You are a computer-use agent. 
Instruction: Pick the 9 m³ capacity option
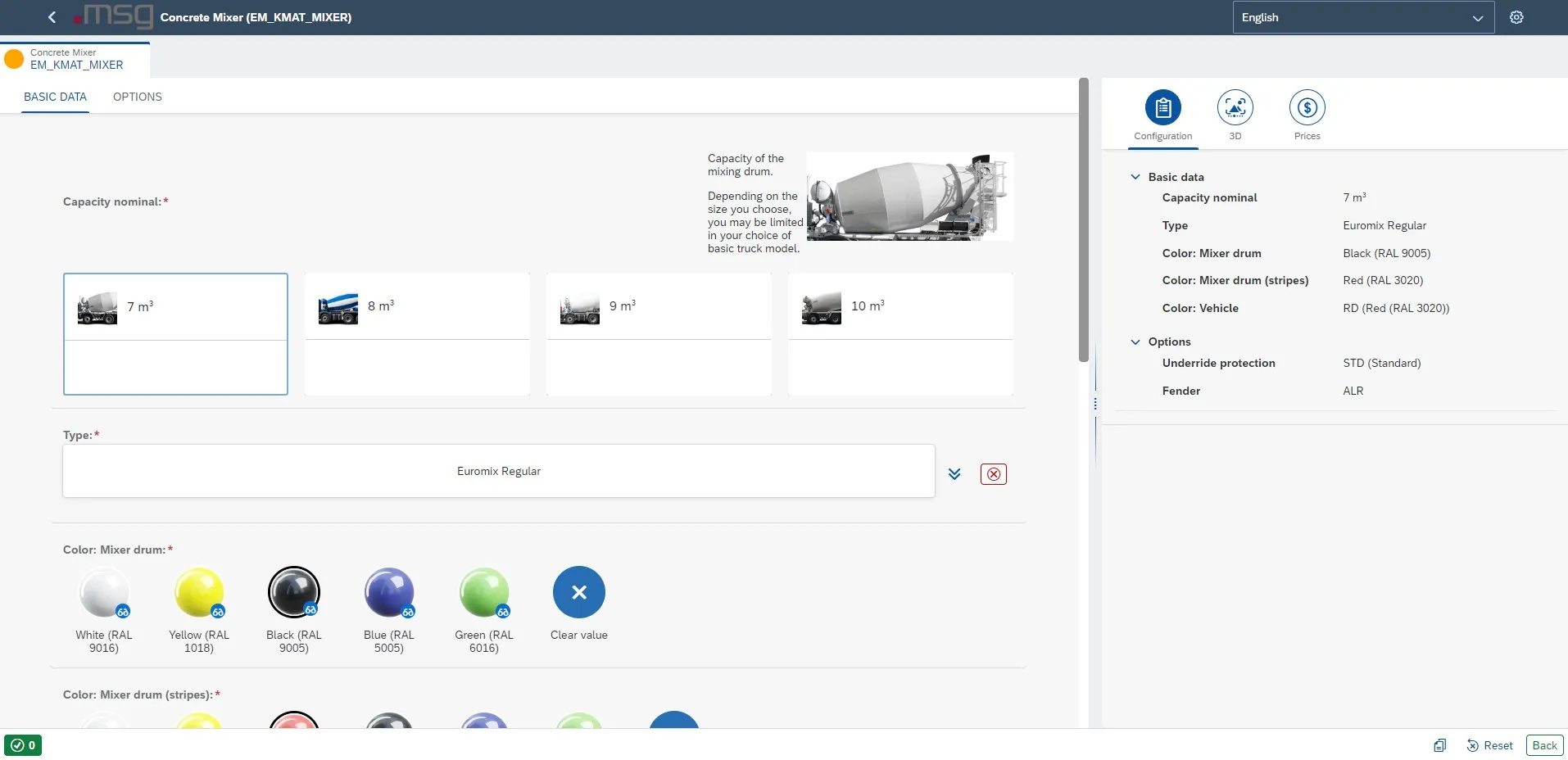659,306
